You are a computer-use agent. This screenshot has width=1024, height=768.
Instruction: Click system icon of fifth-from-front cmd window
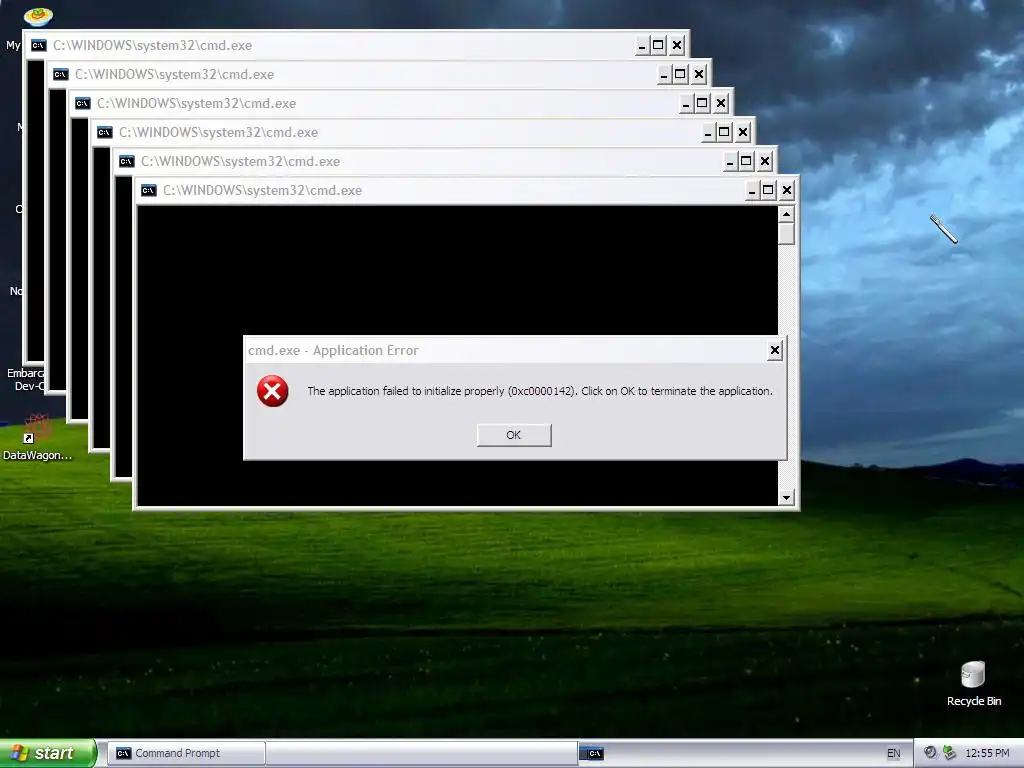[x=61, y=74]
